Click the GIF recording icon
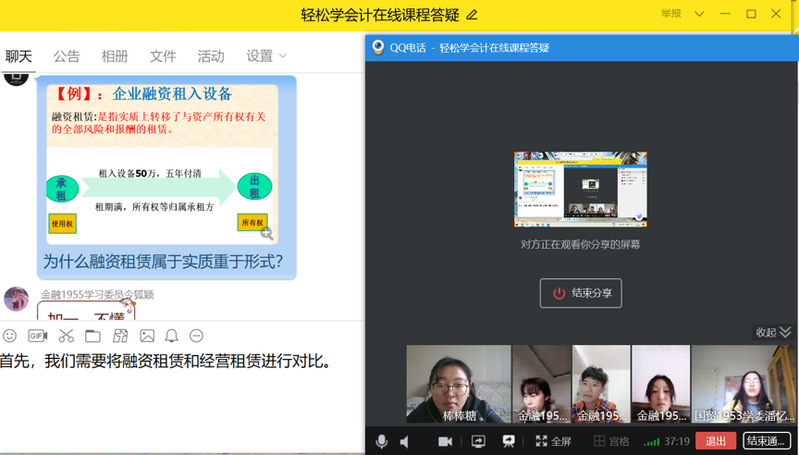 click(38, 335)
